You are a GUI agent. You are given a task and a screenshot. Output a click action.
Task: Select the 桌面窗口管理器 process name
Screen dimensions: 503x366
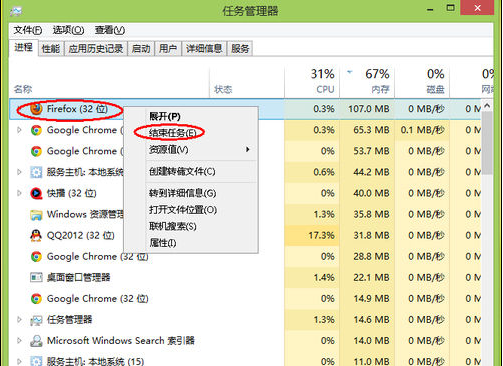(78, 277)
